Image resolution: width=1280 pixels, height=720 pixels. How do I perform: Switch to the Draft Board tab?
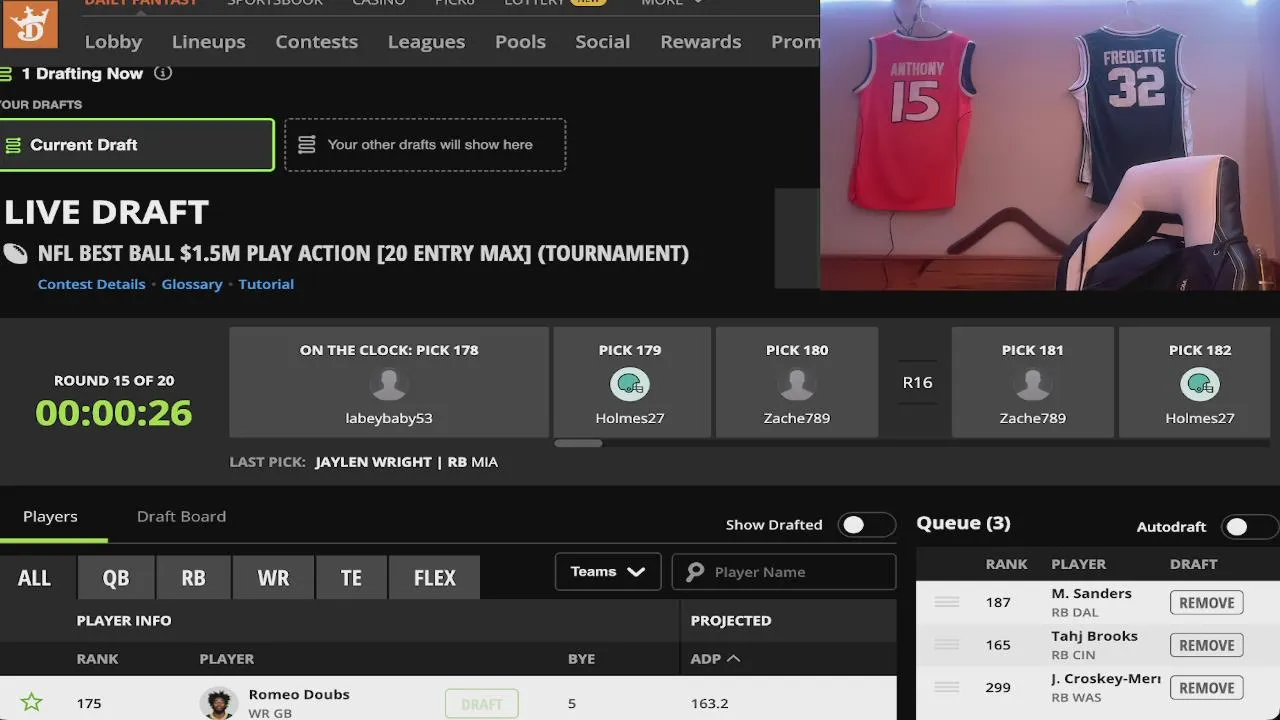click(181, 516)
